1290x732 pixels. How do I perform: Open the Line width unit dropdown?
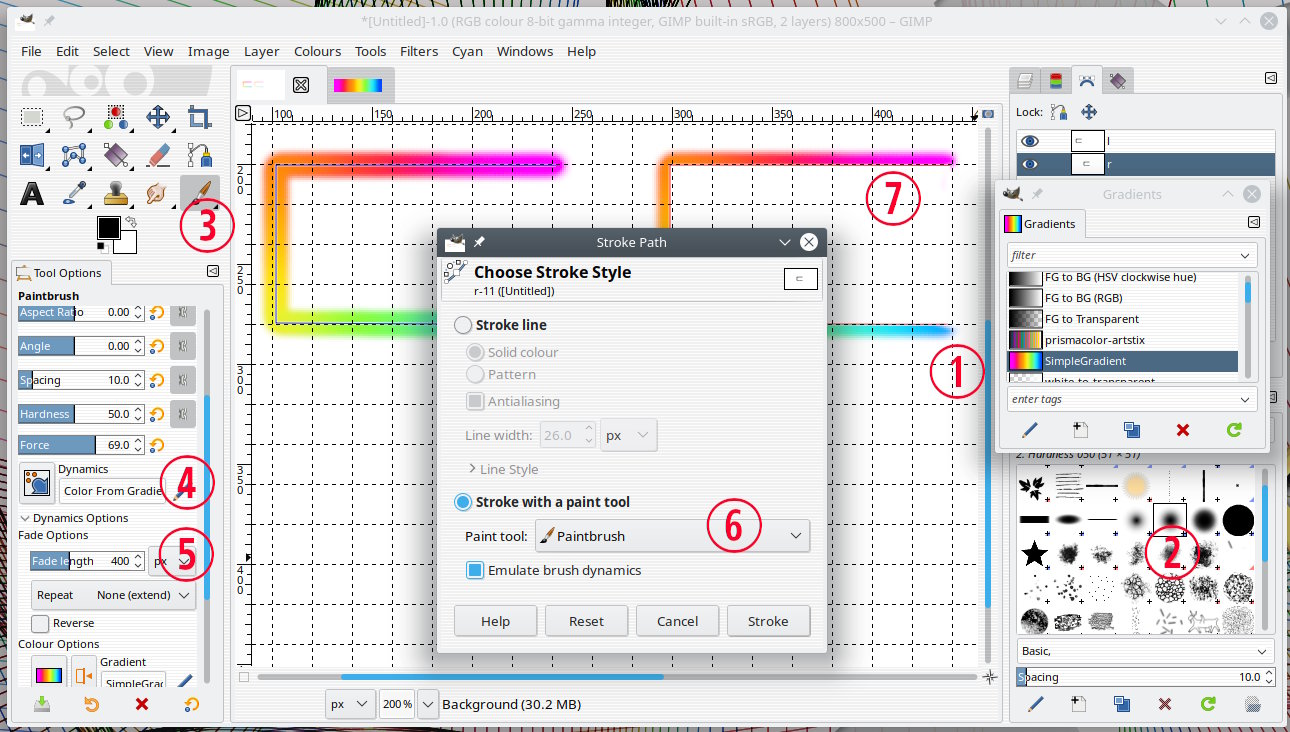coord(629,436)
